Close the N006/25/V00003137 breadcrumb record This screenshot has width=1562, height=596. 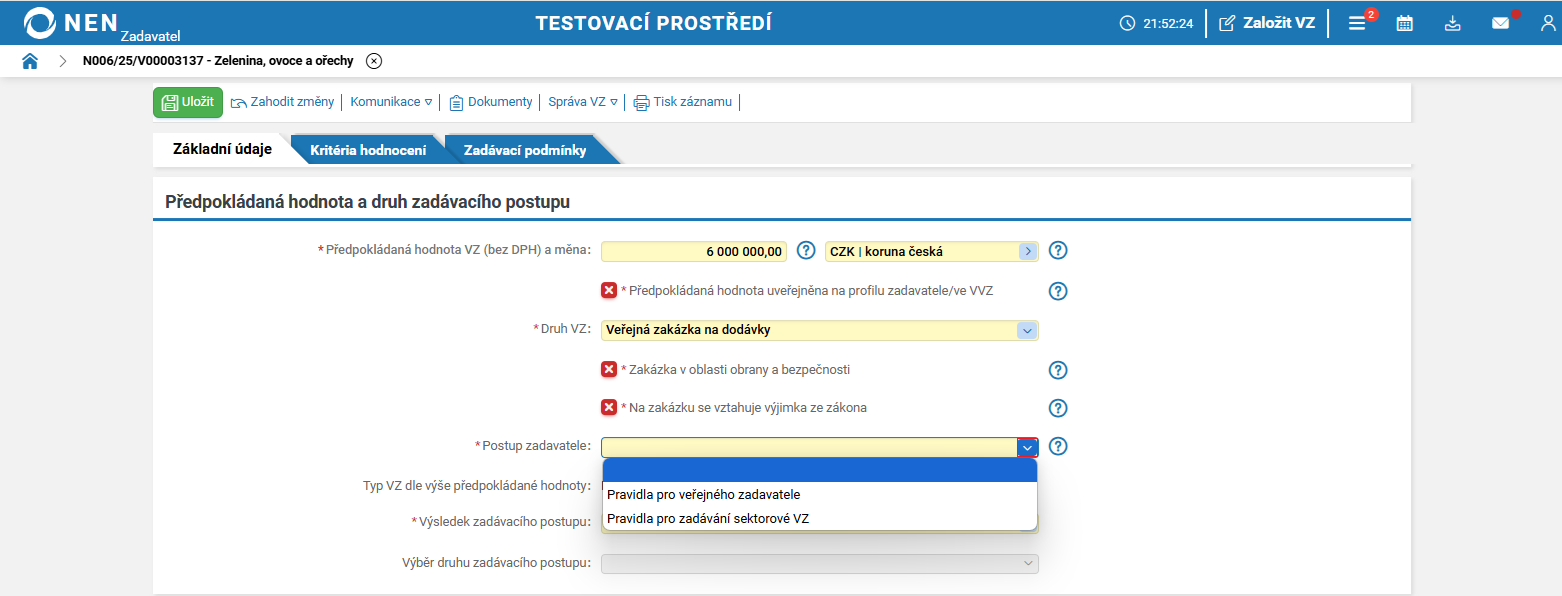point(374,61)
